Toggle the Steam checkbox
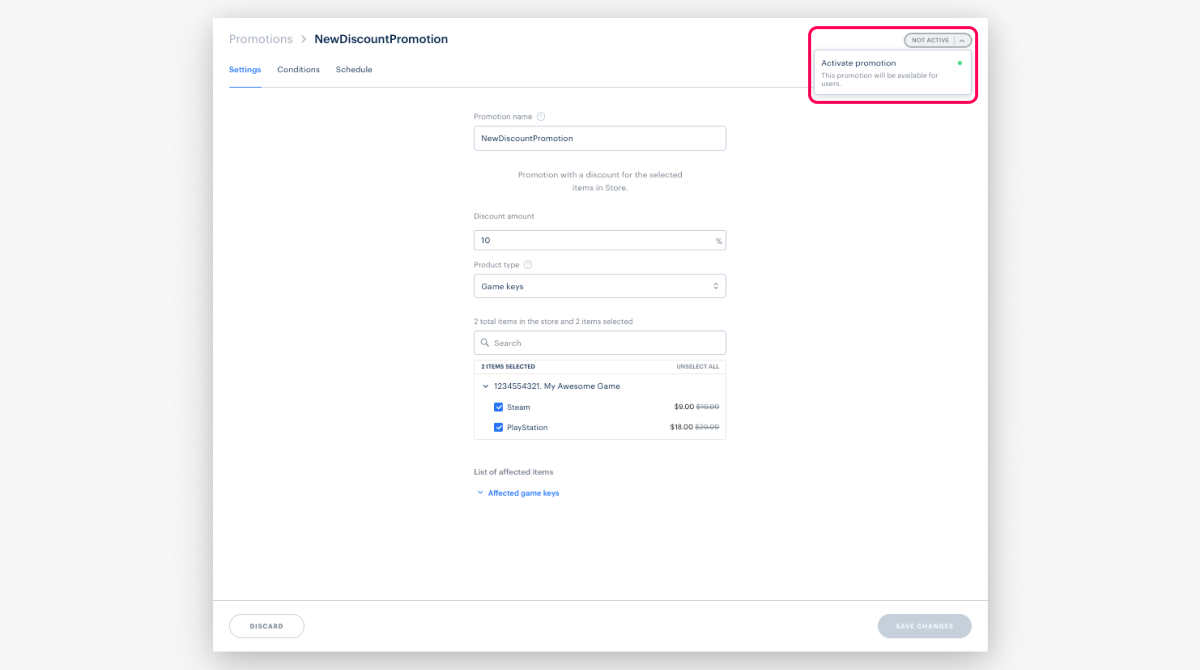This screenshot has height=670, width=1200. point(499,407)
